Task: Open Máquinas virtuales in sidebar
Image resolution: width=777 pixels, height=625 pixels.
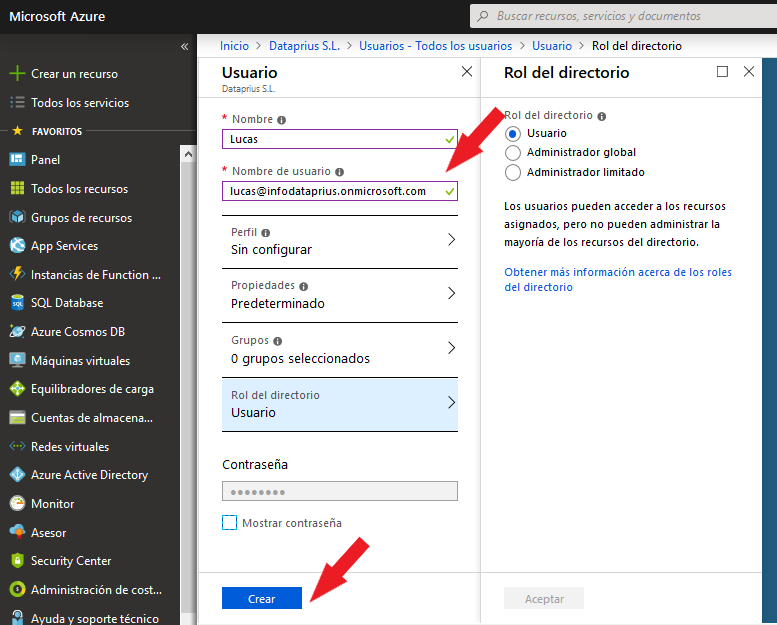Action: (x=80, y=361)
